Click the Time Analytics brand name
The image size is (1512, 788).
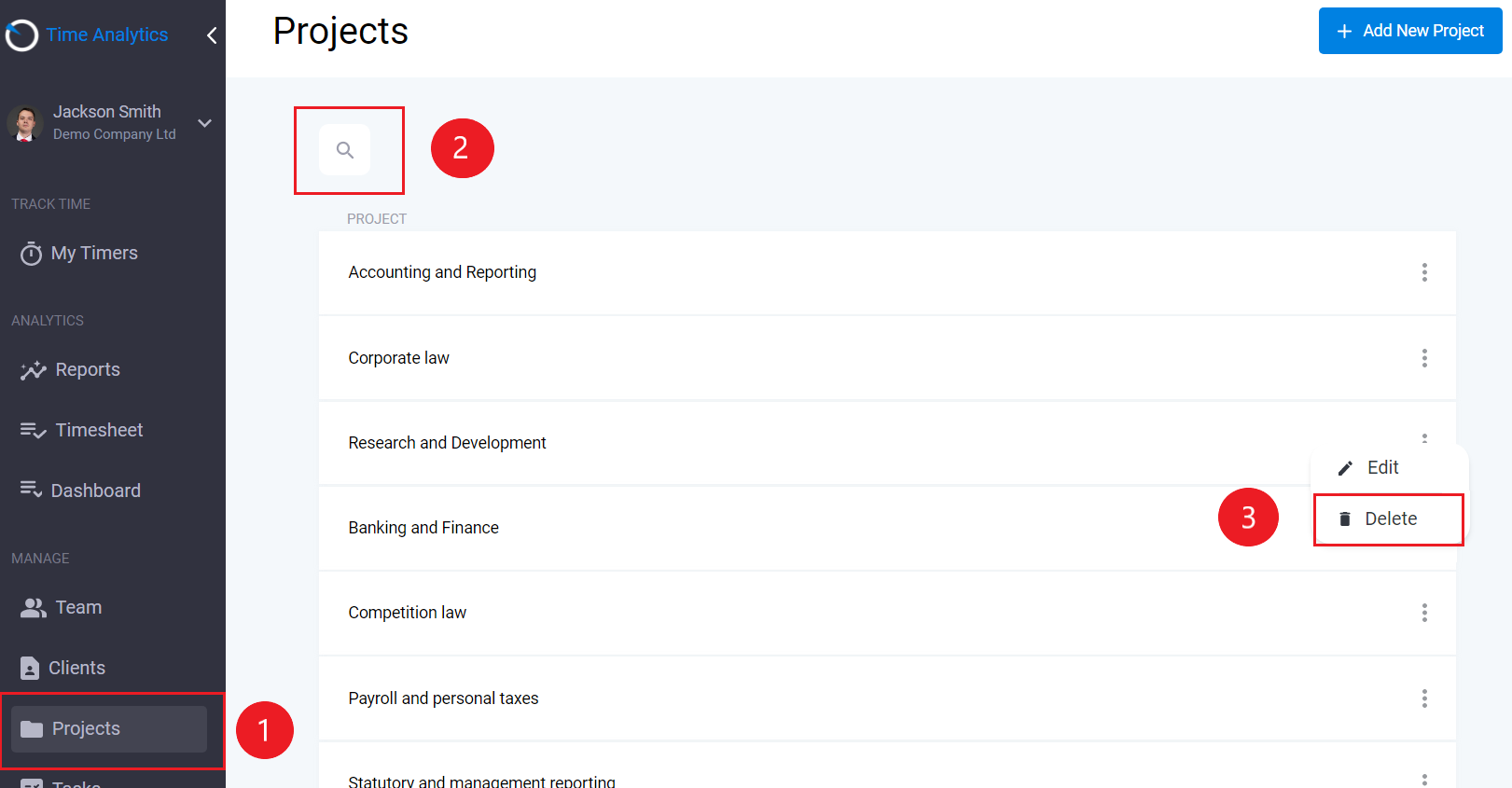(107, 35)
